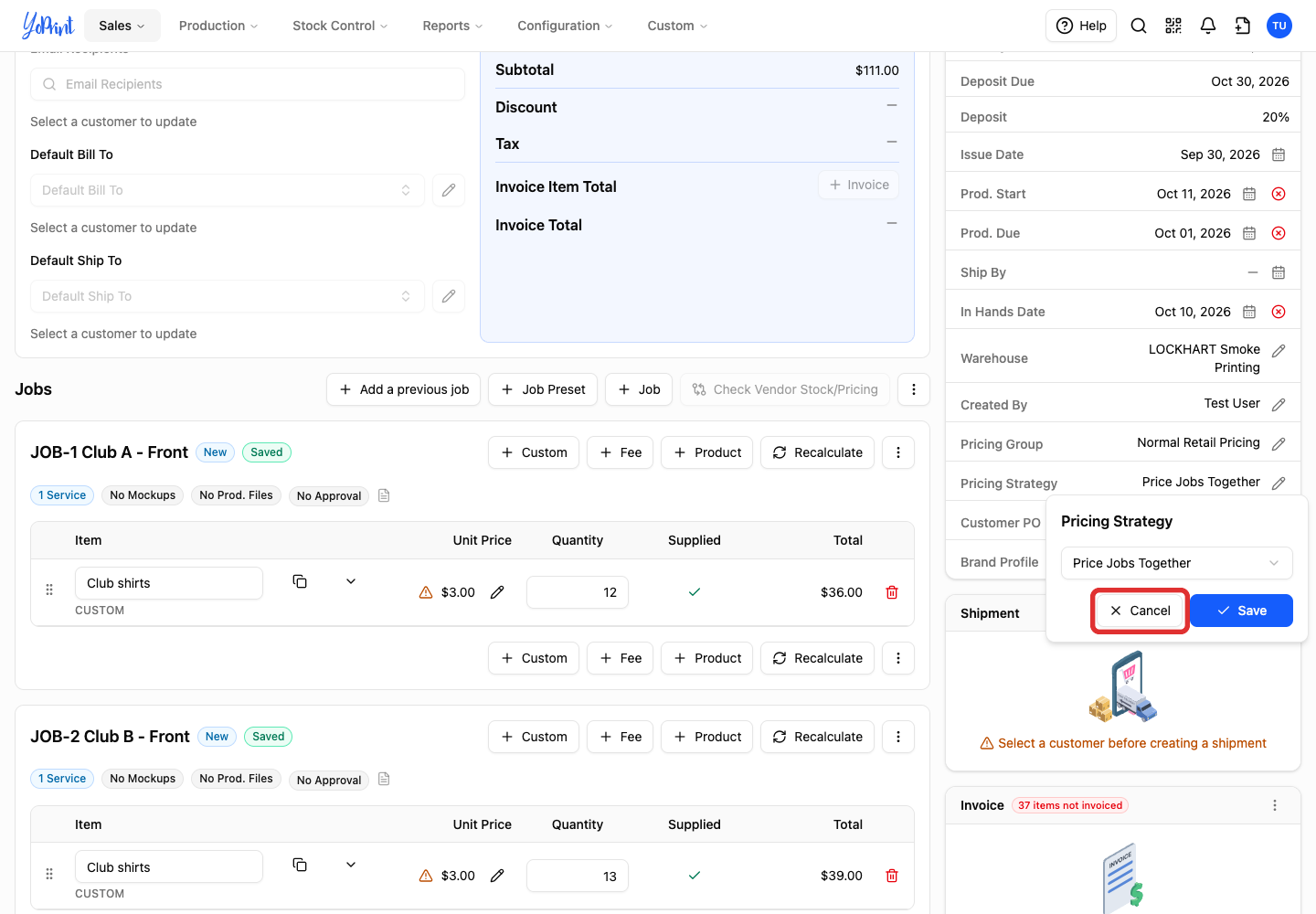The height and width of the screenshot is (914, 1316).
Task: Open Invoice panel more options
Action: (1275, 805)
